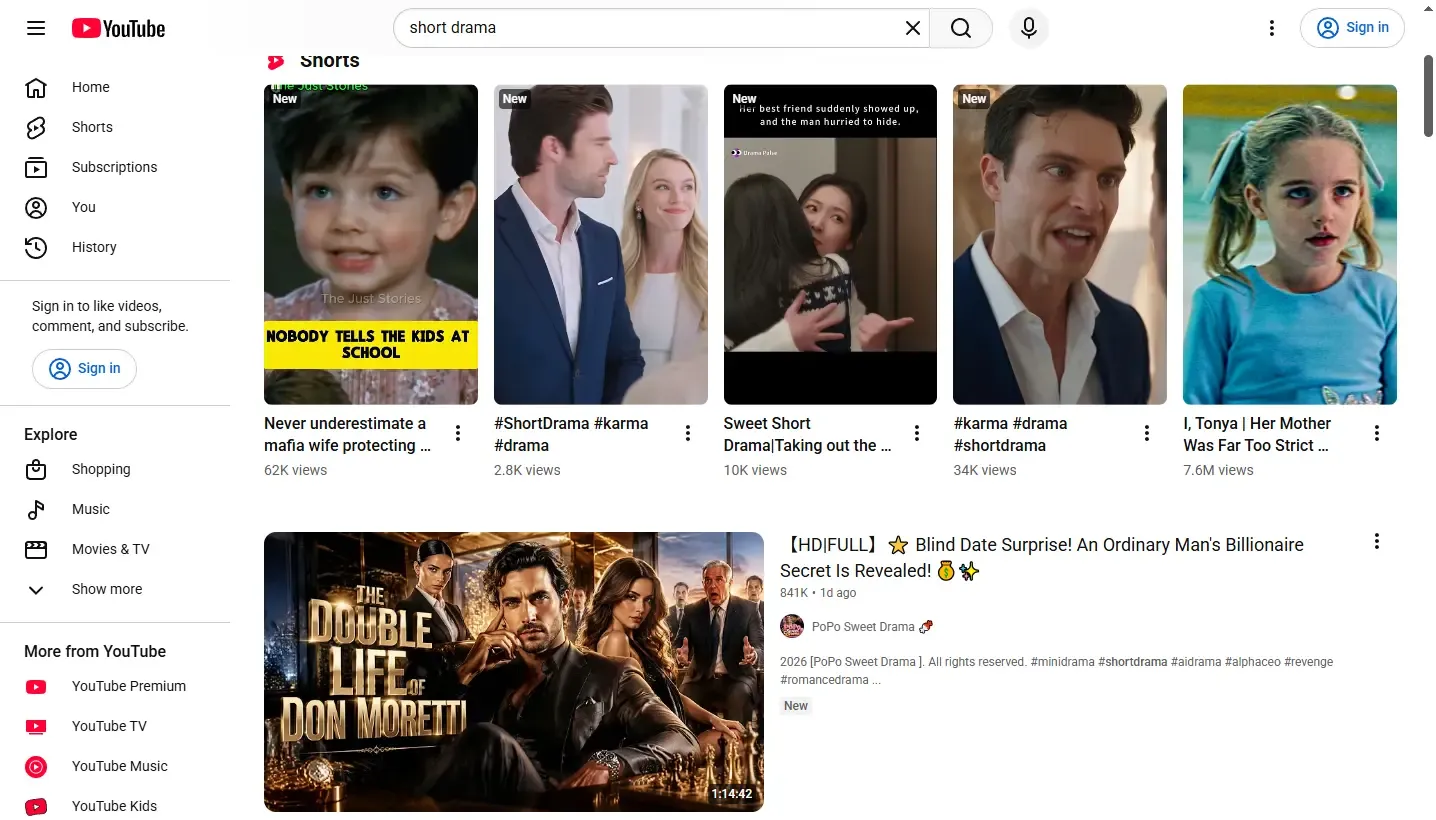Screen dimensions: 1436x820
Task: Click the You profile icon in the sidebar
Action: (x=36, y=207)
